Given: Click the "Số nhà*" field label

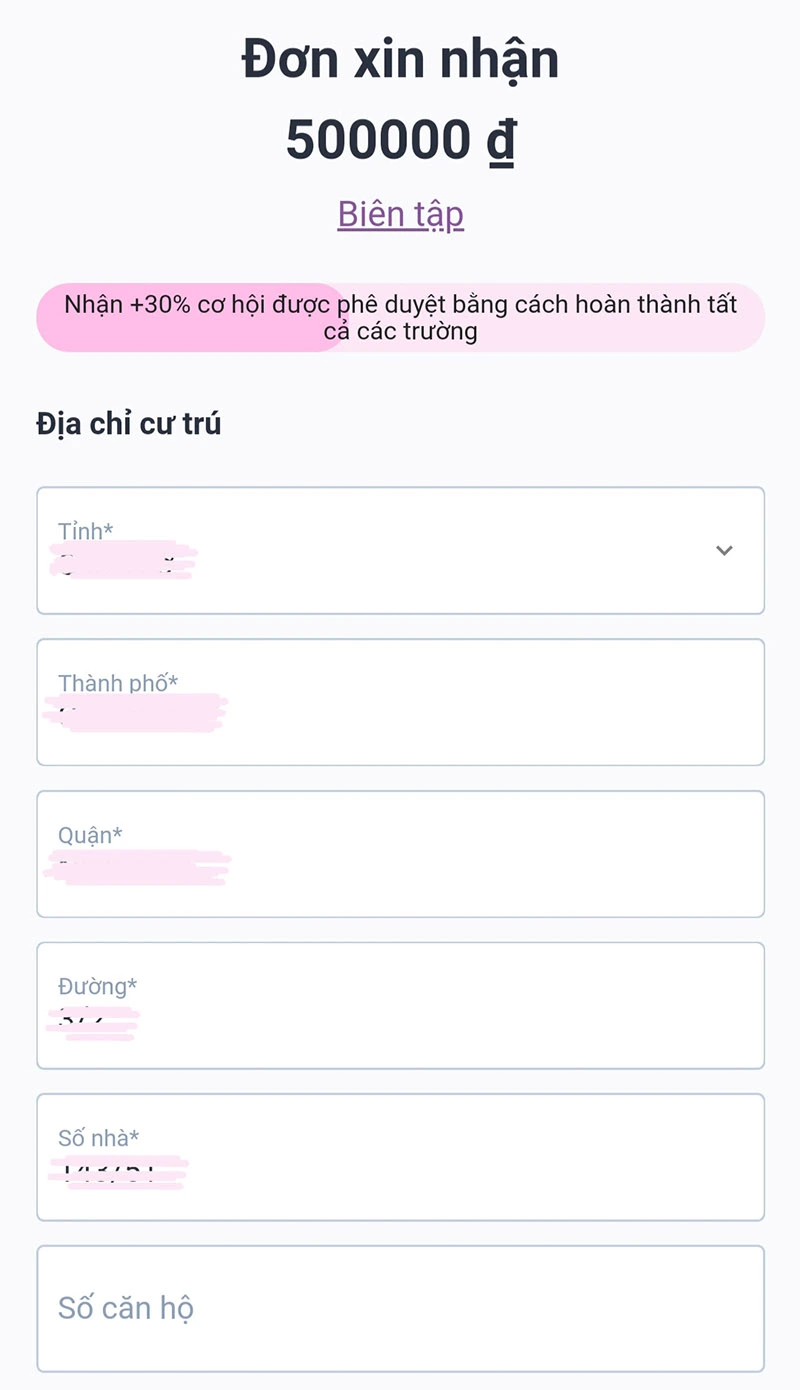Looking at the screenshot, I should tap(98, 1137).
